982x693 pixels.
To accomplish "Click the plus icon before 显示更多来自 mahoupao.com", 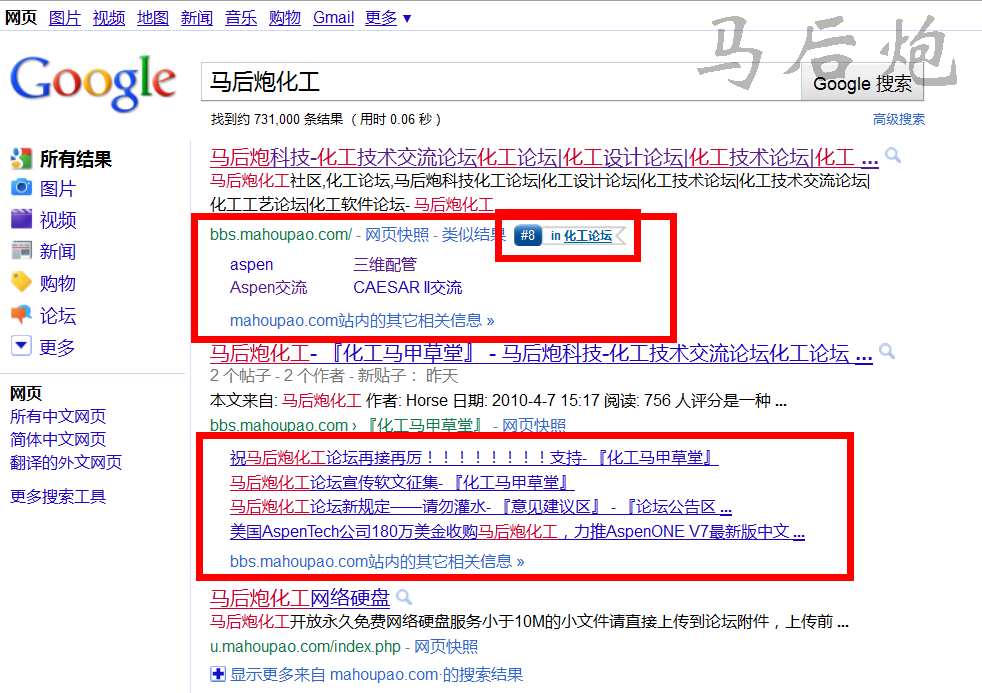I will coord(218,674).
